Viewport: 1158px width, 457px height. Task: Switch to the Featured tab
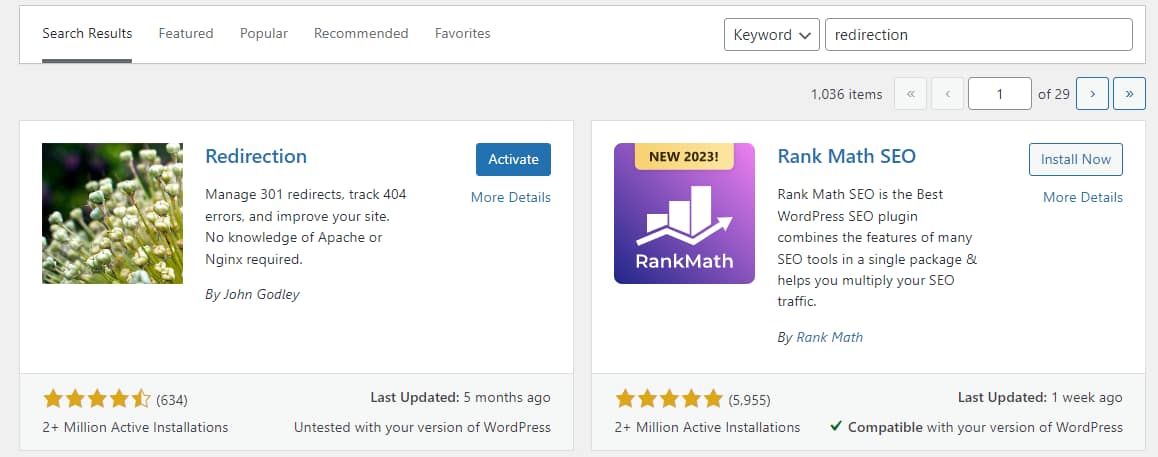click(x=186, y=33)
